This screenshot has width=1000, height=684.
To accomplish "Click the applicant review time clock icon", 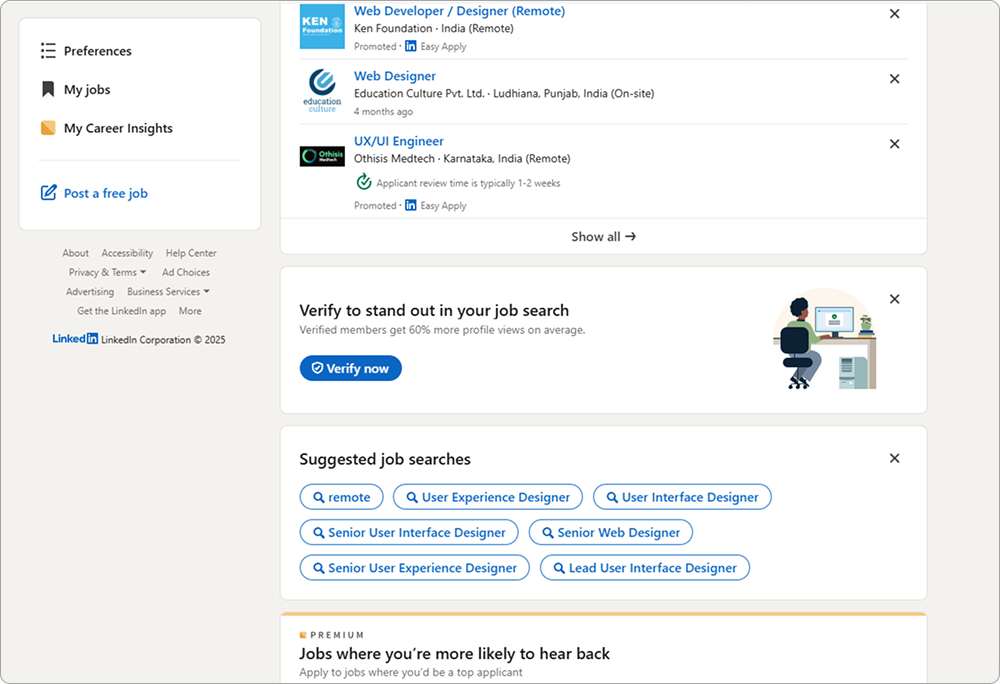I will pos(364,182).
